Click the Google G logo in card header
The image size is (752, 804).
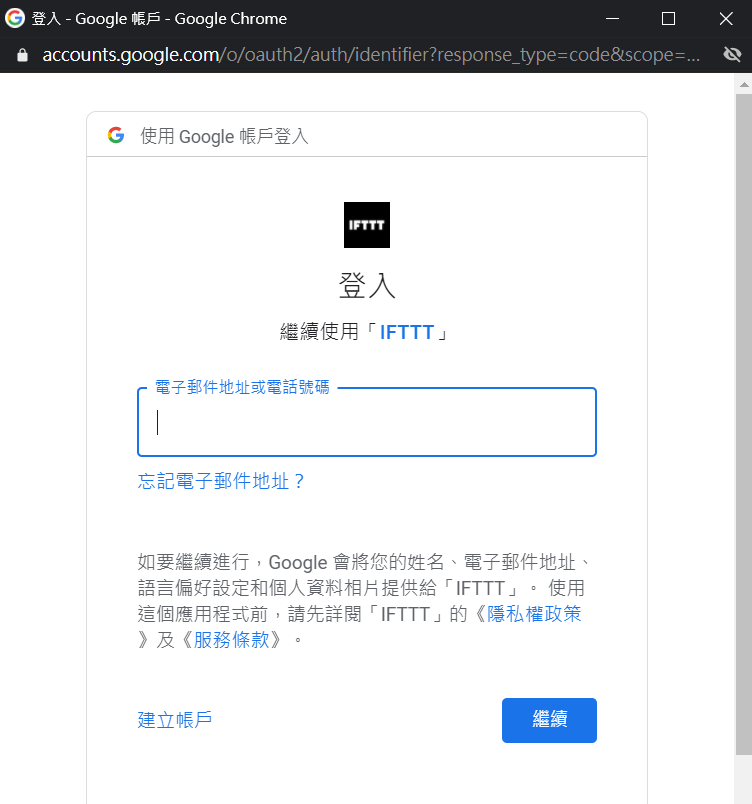(x=116, y=135)
